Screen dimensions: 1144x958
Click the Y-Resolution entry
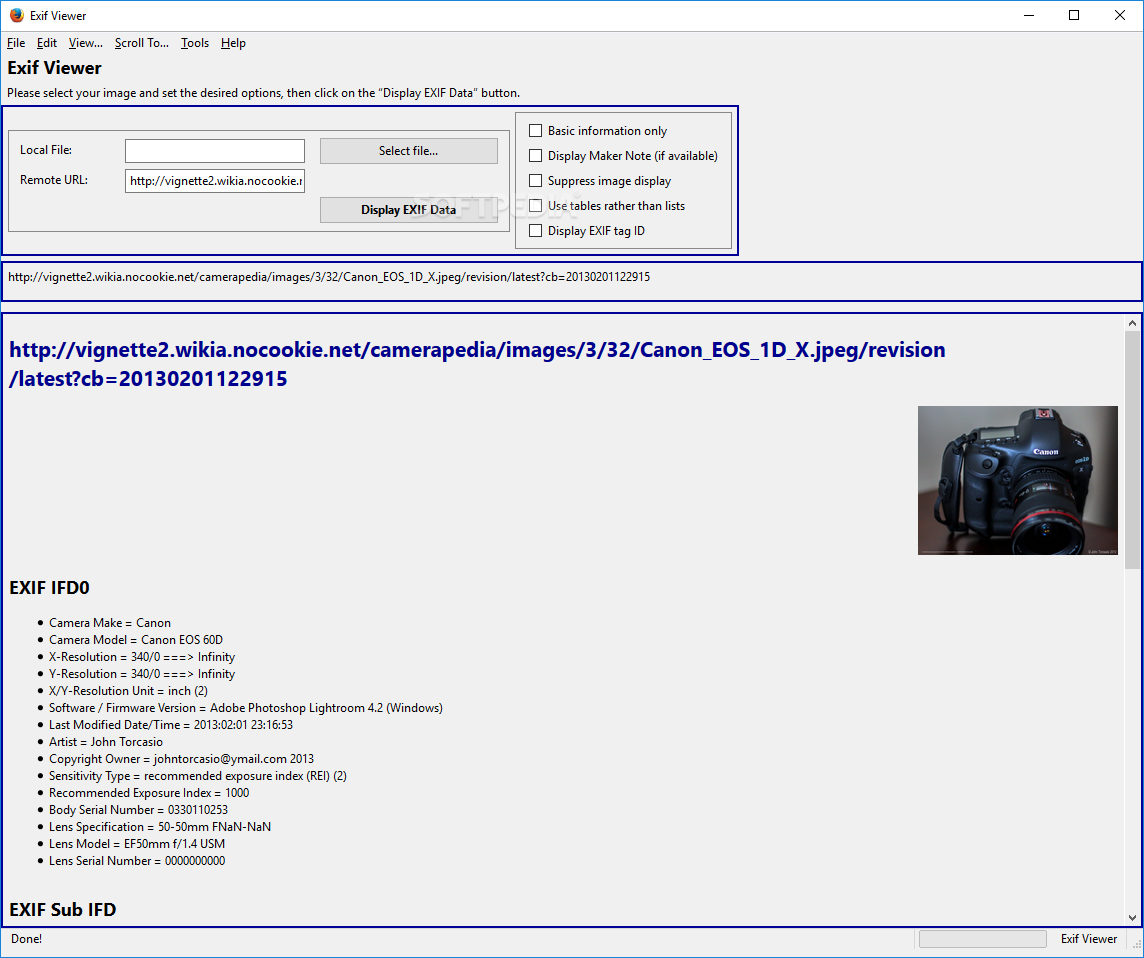coord(142,673)
